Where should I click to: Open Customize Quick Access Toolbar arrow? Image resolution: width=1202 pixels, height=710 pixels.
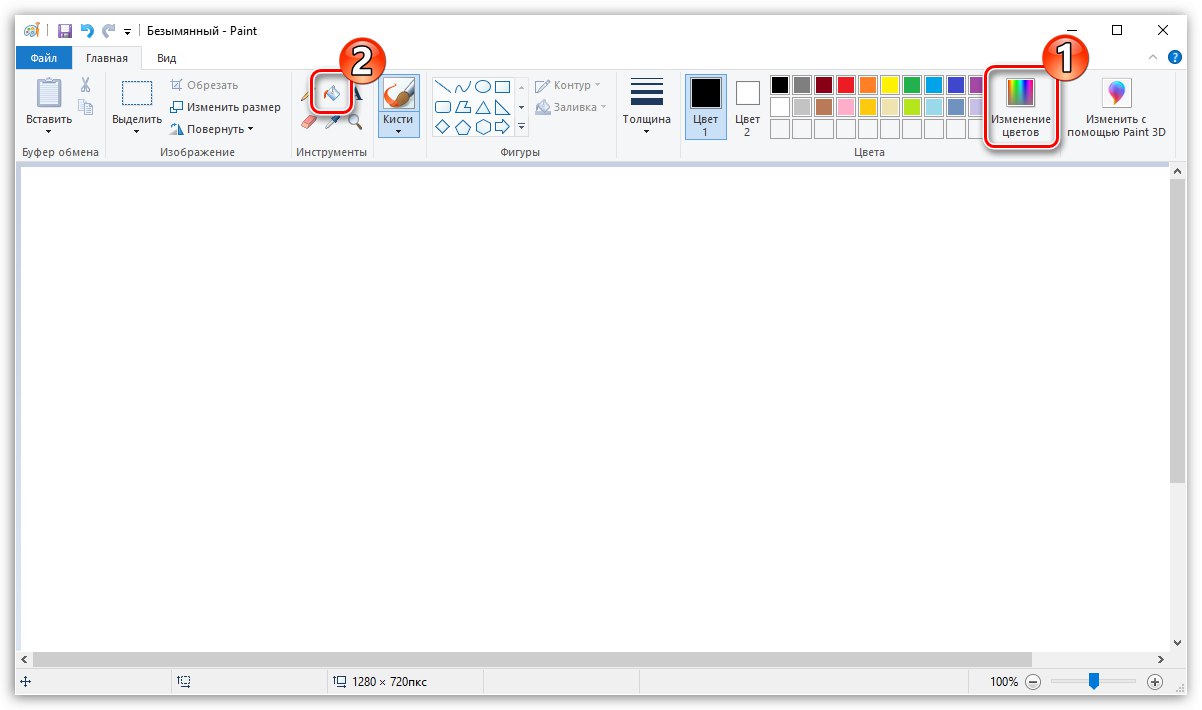click(128, 32)
